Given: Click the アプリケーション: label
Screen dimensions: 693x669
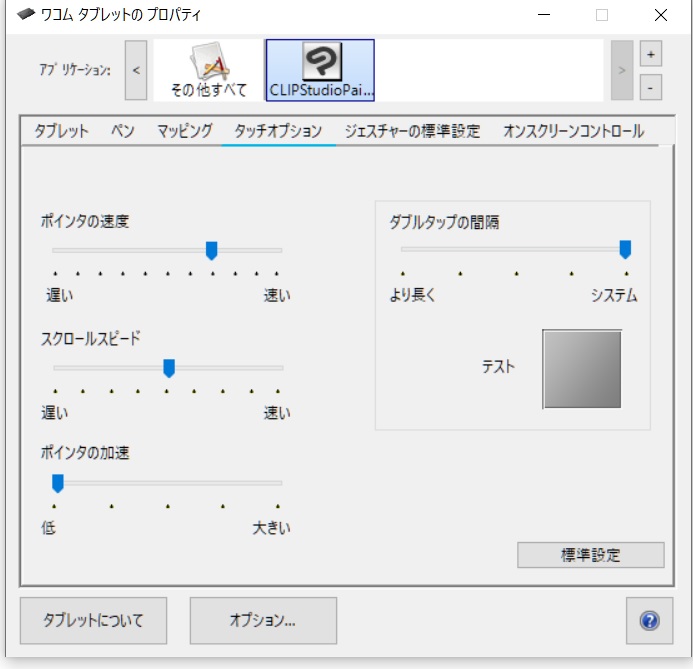Looking at the screenshot, I should click(75, 70).
